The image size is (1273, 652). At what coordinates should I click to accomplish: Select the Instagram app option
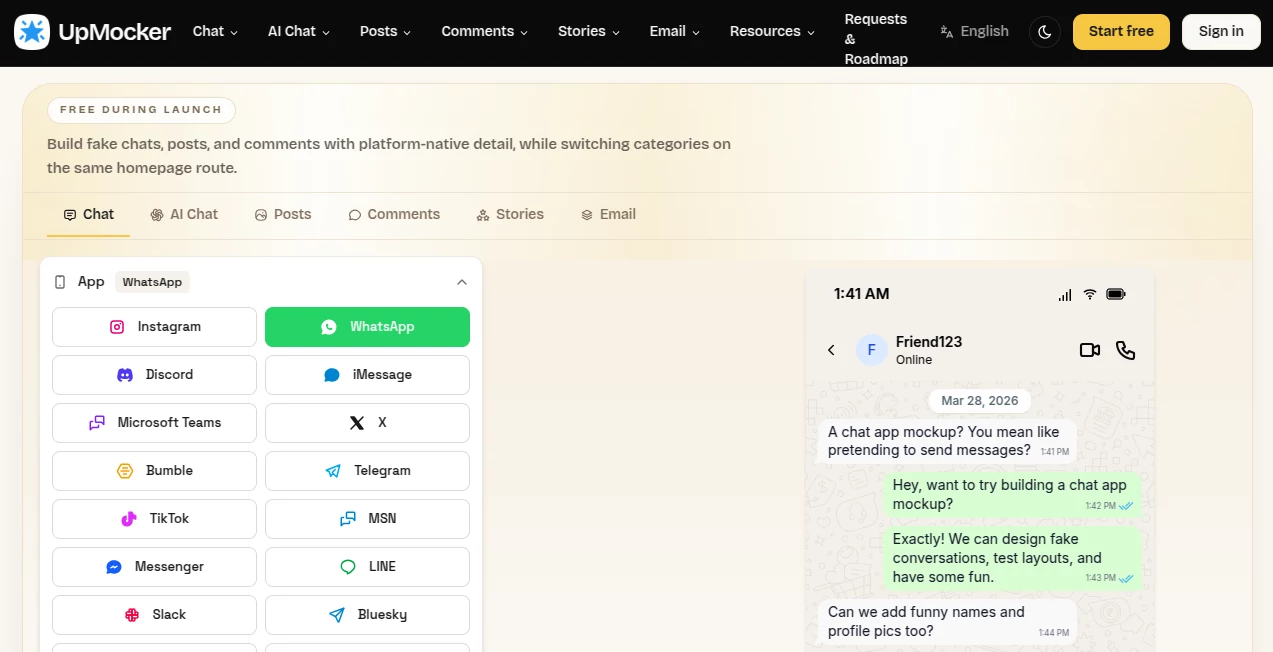154,327
